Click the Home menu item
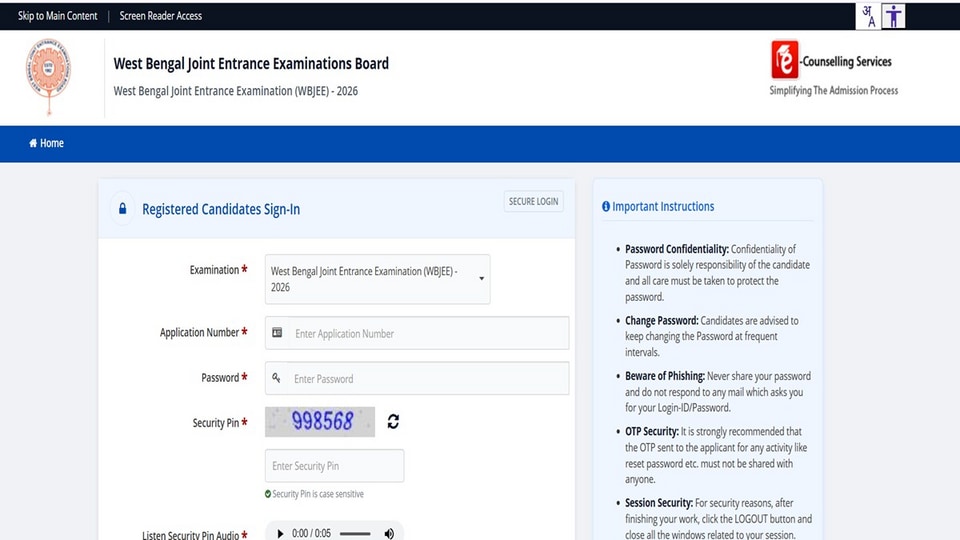Viewport: 960px width, 540px height. (47, 143)
